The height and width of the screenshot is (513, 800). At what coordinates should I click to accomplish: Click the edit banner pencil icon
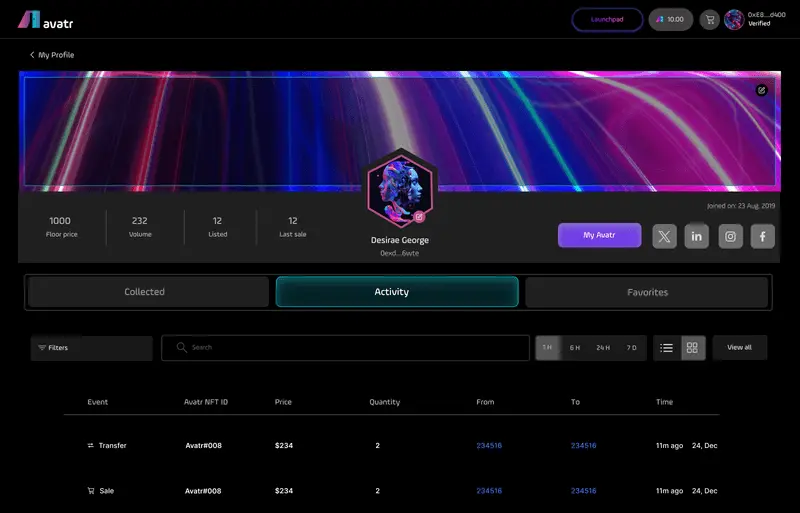pyautogui.click(x=761, y=90)
